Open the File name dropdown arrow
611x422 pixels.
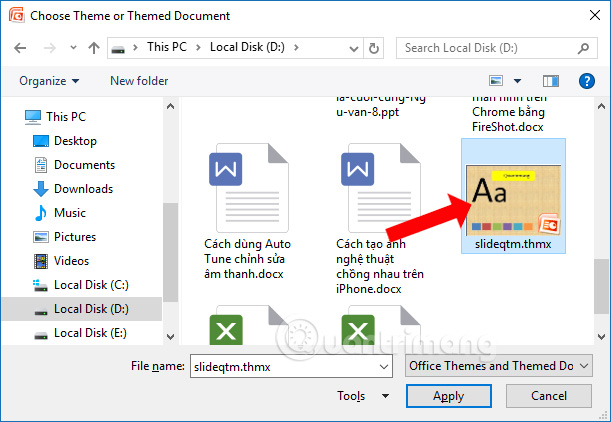(384, 367)
